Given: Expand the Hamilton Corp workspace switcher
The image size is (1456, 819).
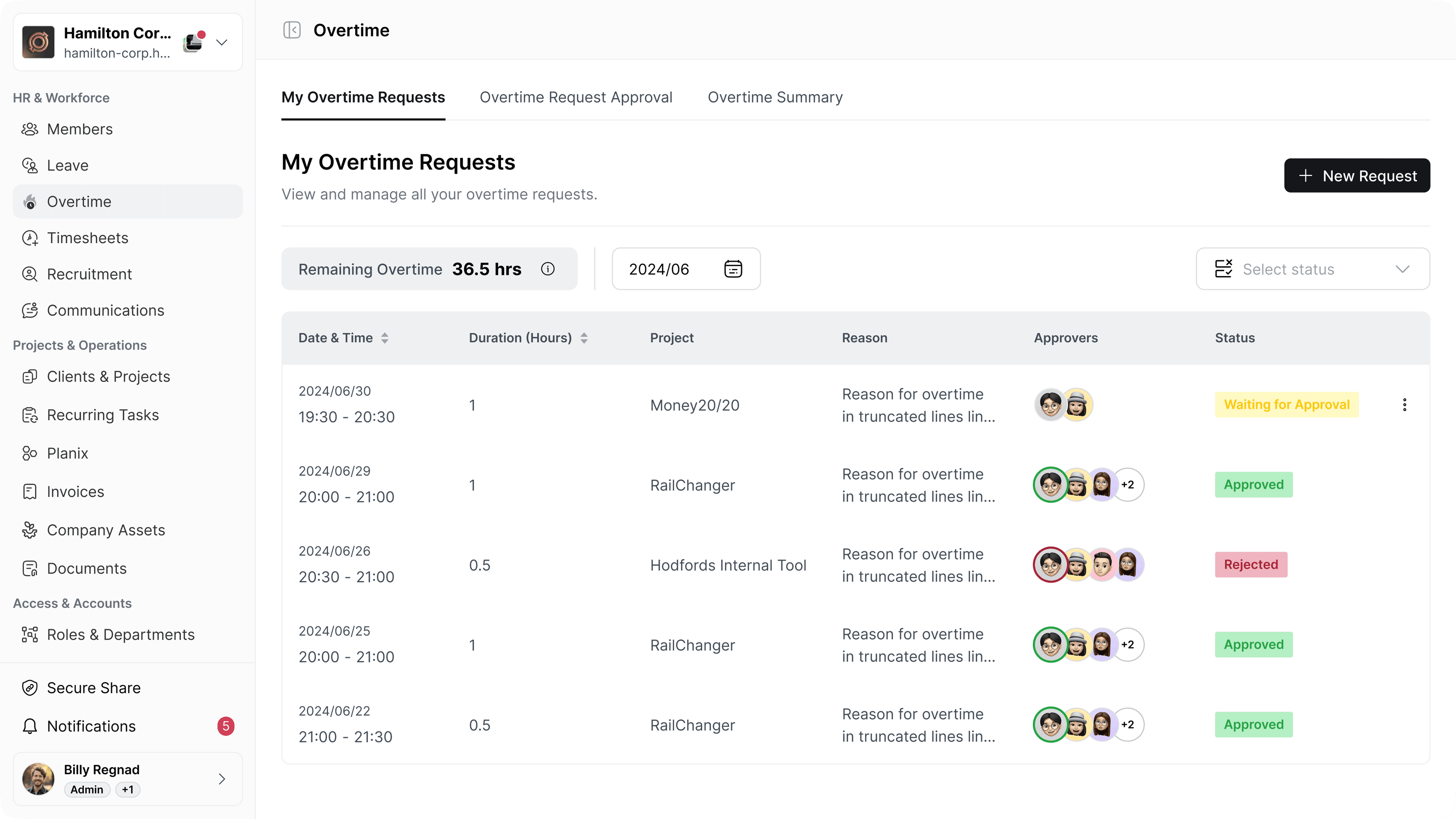Looking at the screenshot, I should point(221,42).
